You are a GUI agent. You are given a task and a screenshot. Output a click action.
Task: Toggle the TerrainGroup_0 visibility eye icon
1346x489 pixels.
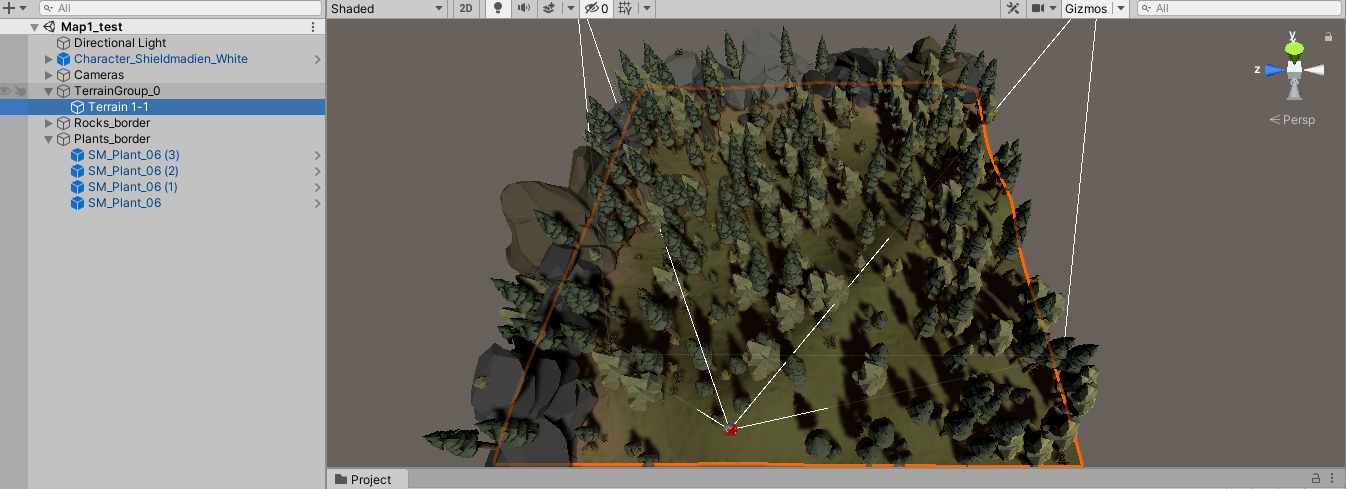click(6, 91)
